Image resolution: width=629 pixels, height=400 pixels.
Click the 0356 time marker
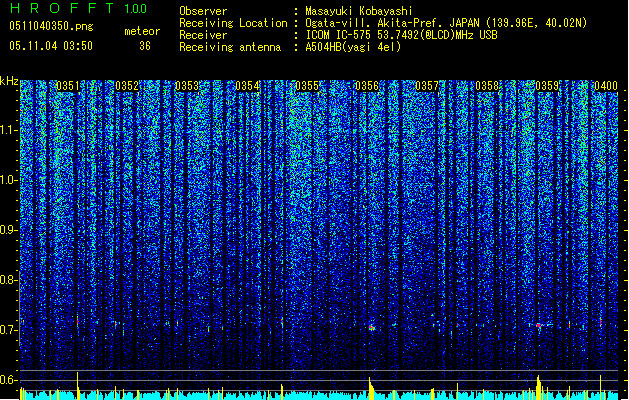367,86
